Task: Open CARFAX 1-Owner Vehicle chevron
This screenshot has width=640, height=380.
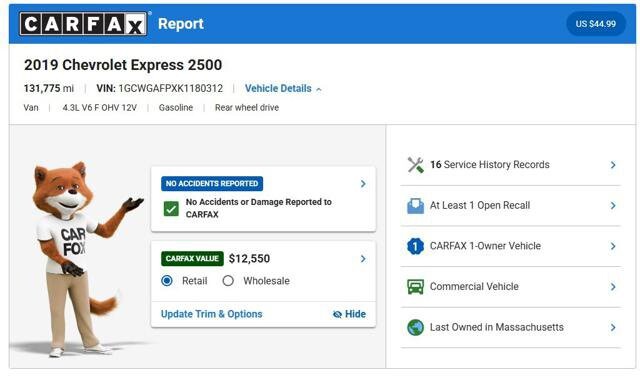Action: [613, 246]
